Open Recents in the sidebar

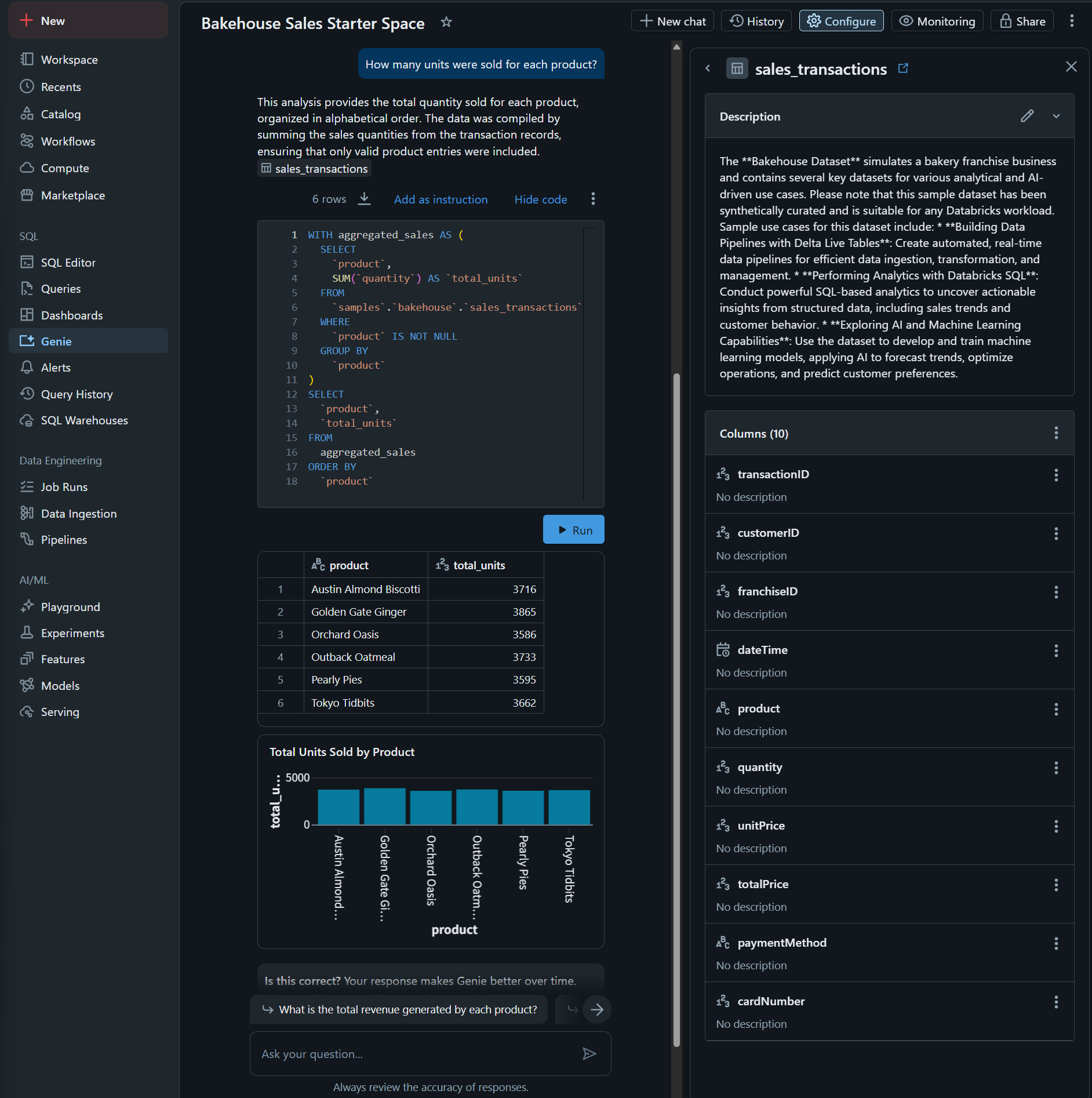coord(88,87)
